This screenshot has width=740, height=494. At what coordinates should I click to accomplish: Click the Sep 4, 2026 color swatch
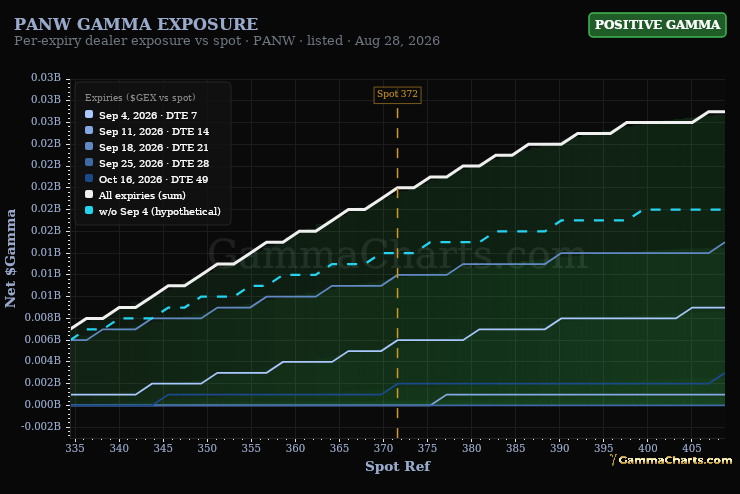pyautogui.click(x=89, y=114)
